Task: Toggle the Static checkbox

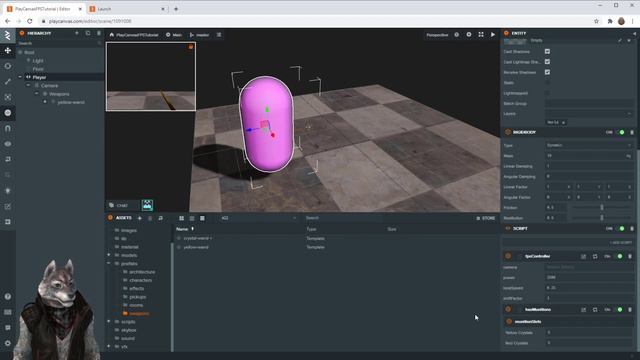Action: pos(547,82)
